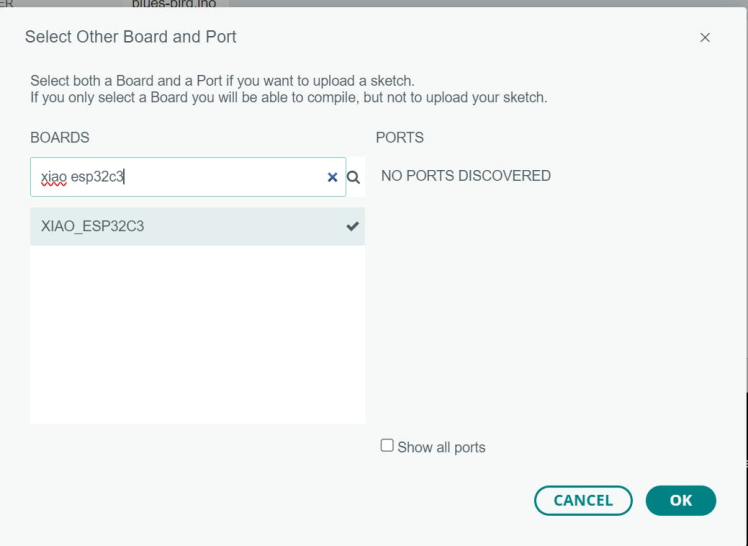
Task: Enable the Show all ports checkbox
Action: 387,446
